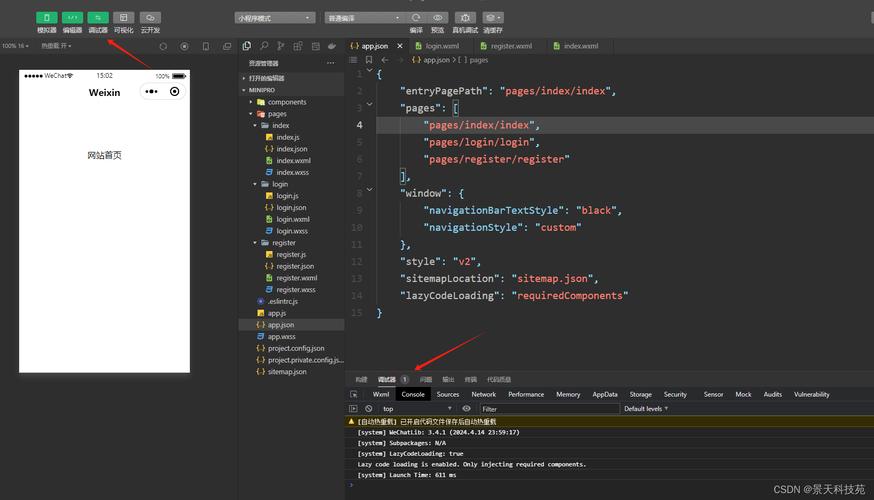Click the compile refresh icon
The width and height of the screenshot is (874, 500).
tap(416, 18)
